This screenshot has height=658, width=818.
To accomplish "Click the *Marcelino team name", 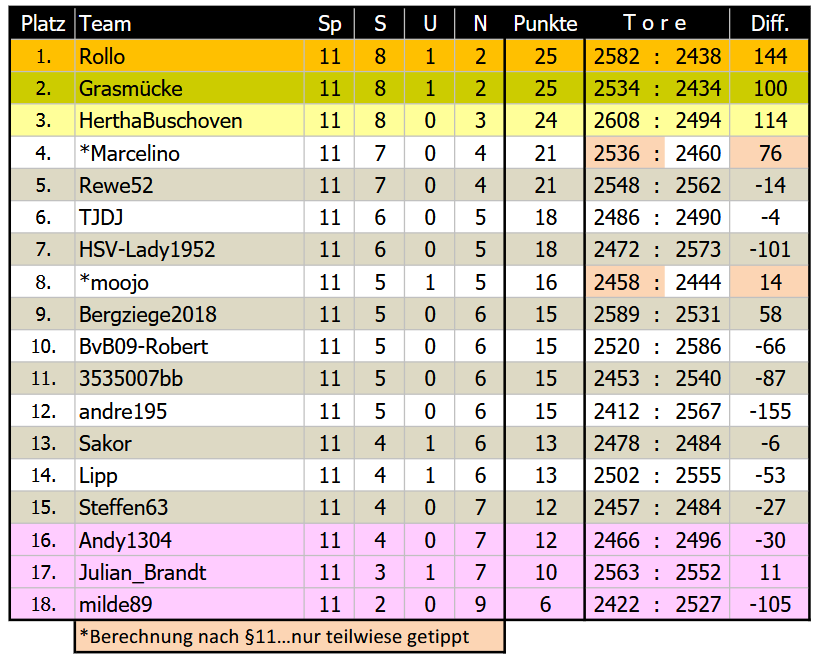I will tap(129, 154).
